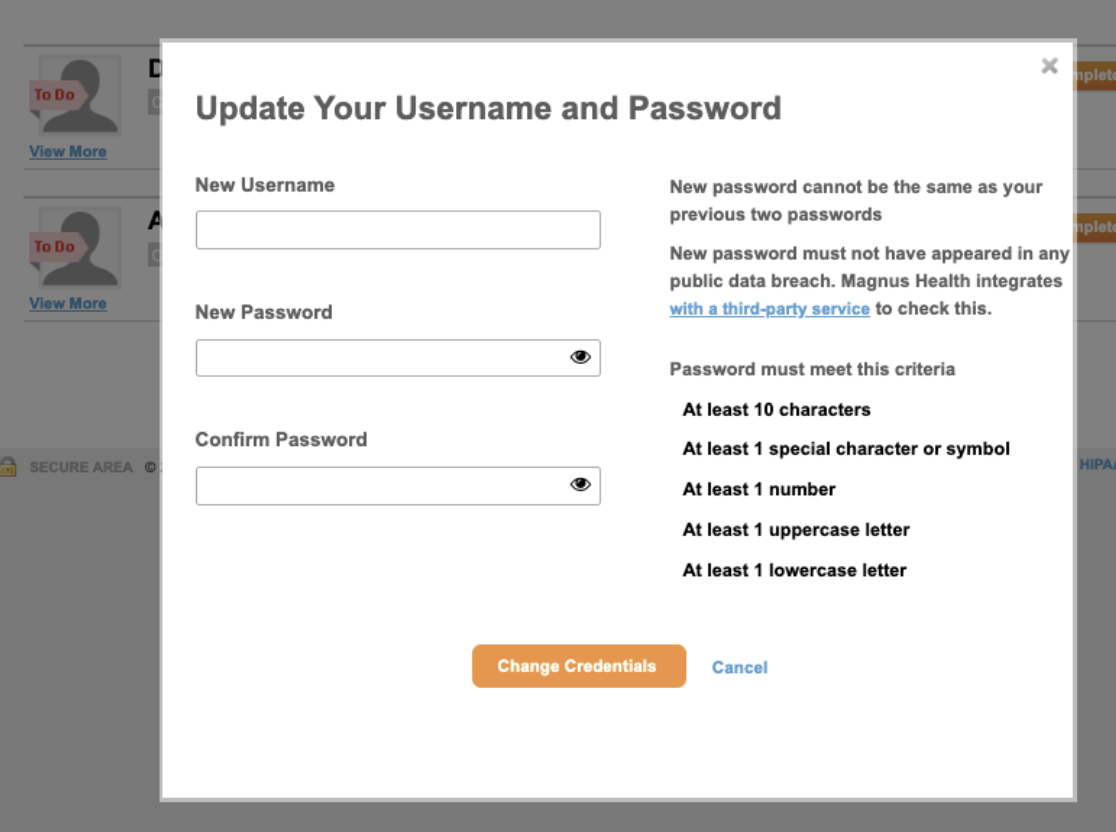Viewport: 1116px width, 832px height.
Task: Click inside the New Username field
Action: click(x=398, y=229)
